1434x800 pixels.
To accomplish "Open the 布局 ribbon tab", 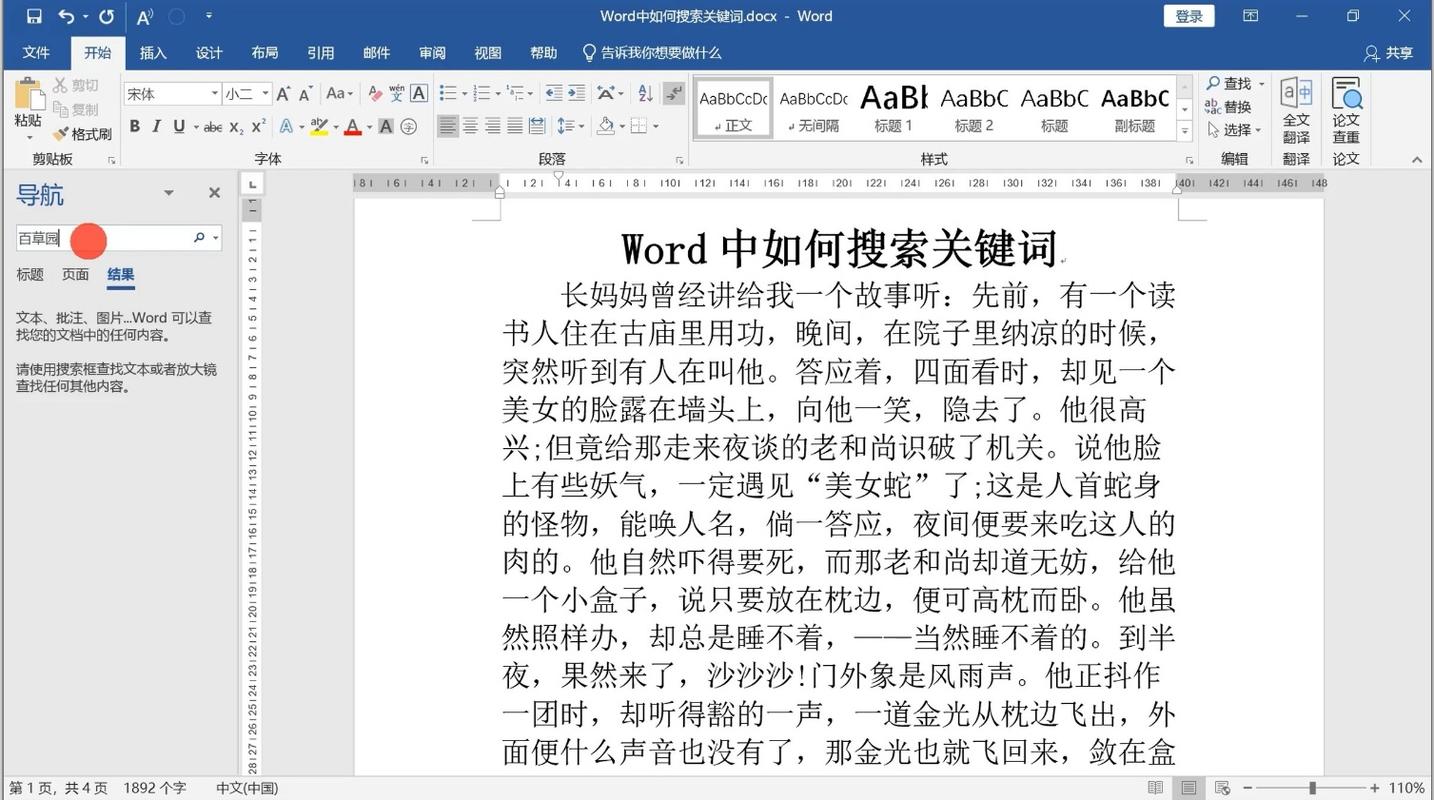I will pyautogui.click(x=265, y=53).
